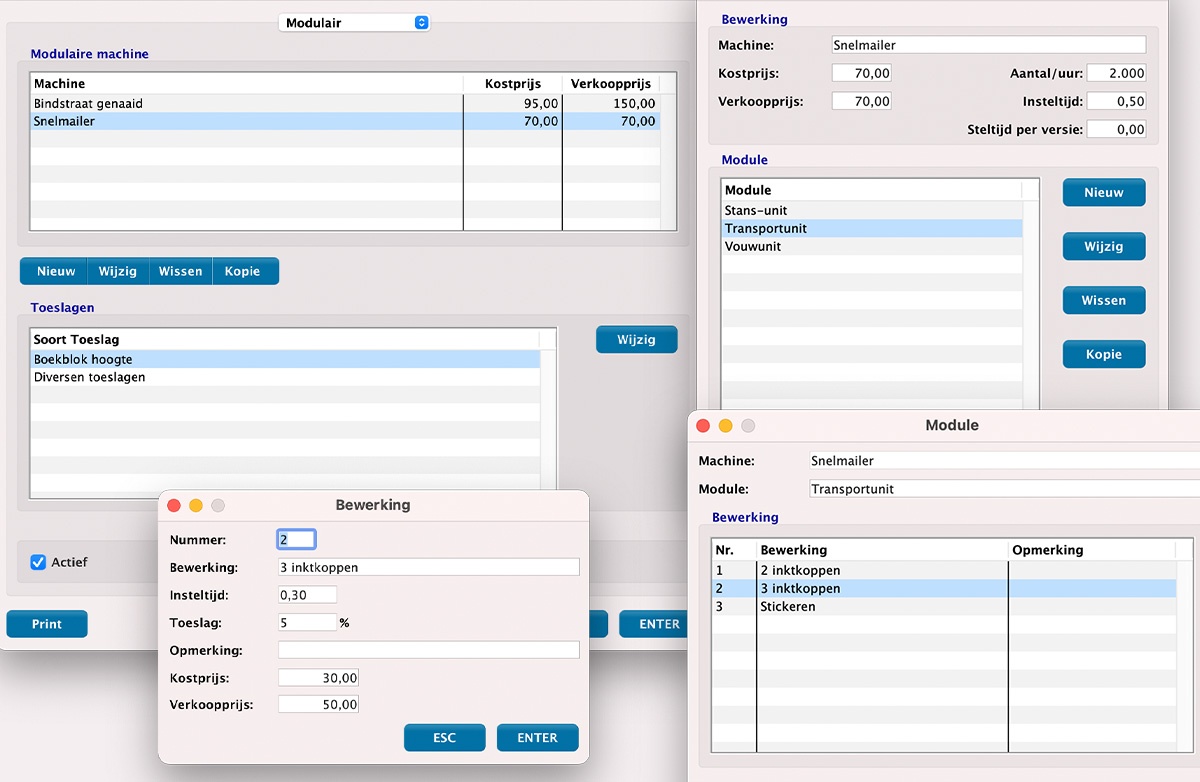1200x782 pixels.
Task: Edit Module field showing Transportunit
Action: pos(1004,489)
